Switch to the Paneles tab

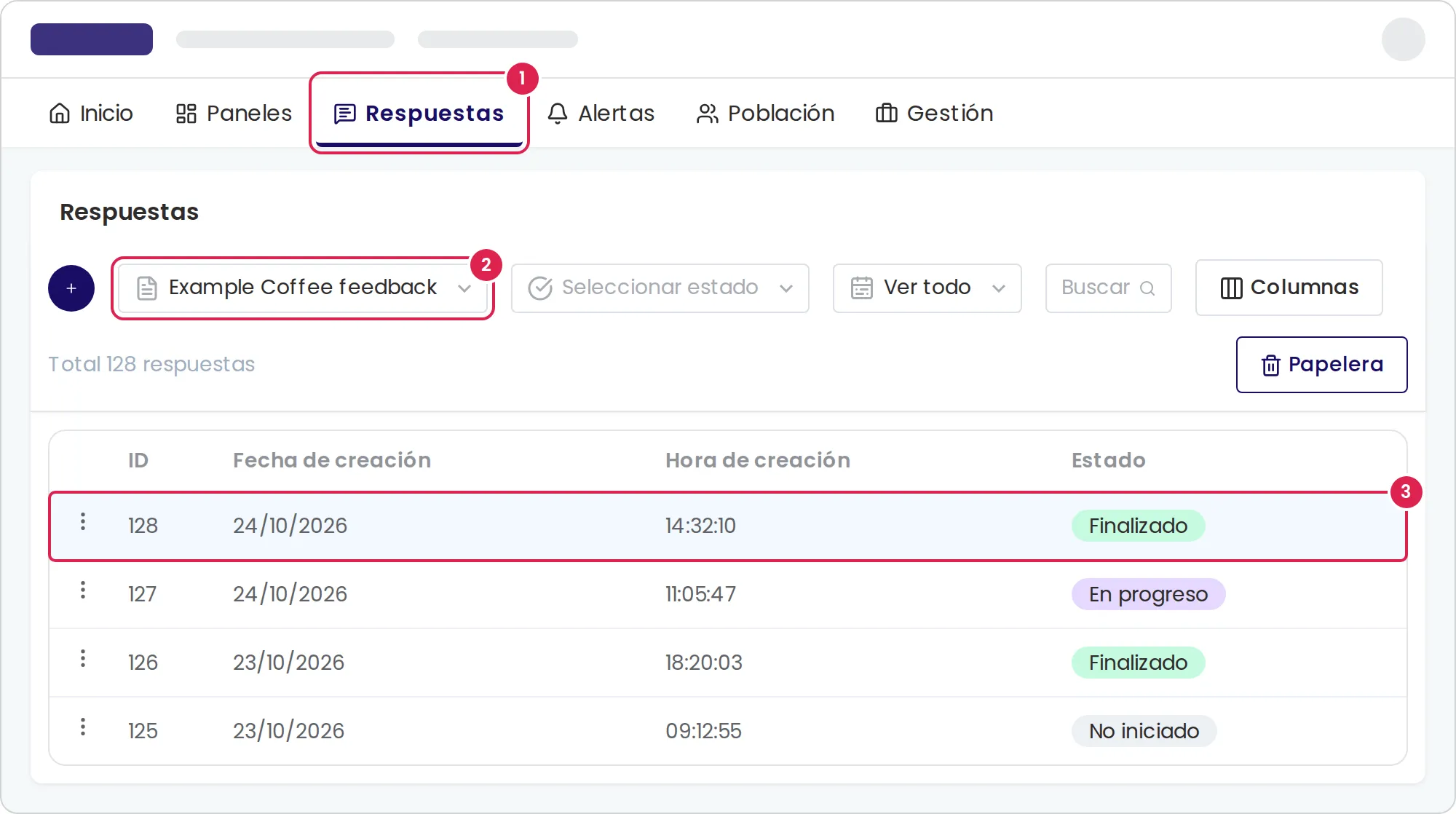234,114
